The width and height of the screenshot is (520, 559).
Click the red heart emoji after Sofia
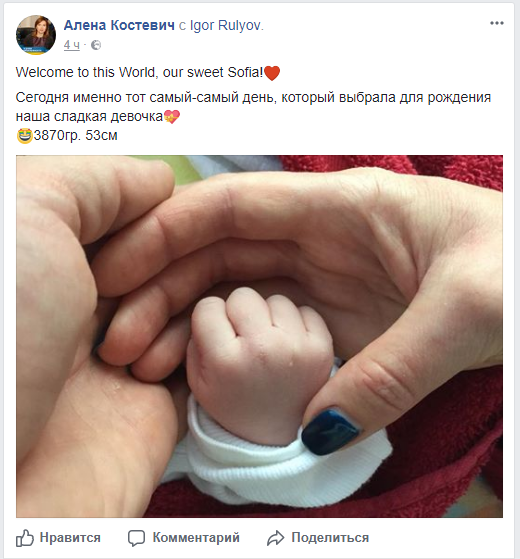tap(272, 73)
